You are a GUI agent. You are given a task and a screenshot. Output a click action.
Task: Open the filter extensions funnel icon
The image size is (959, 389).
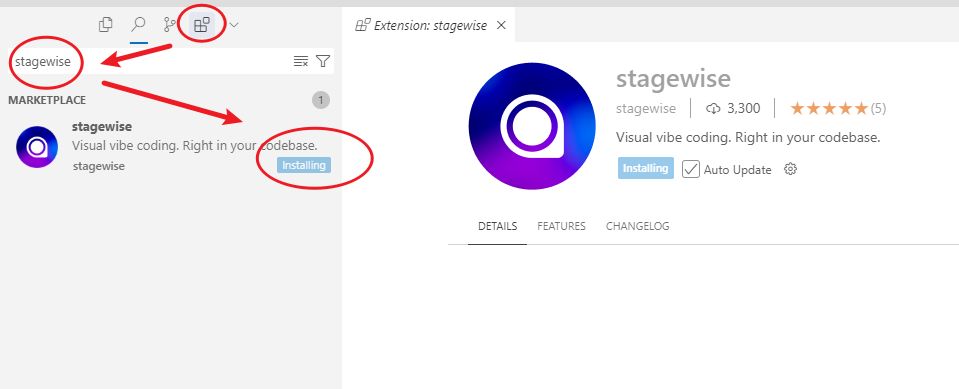pos(323,61)
